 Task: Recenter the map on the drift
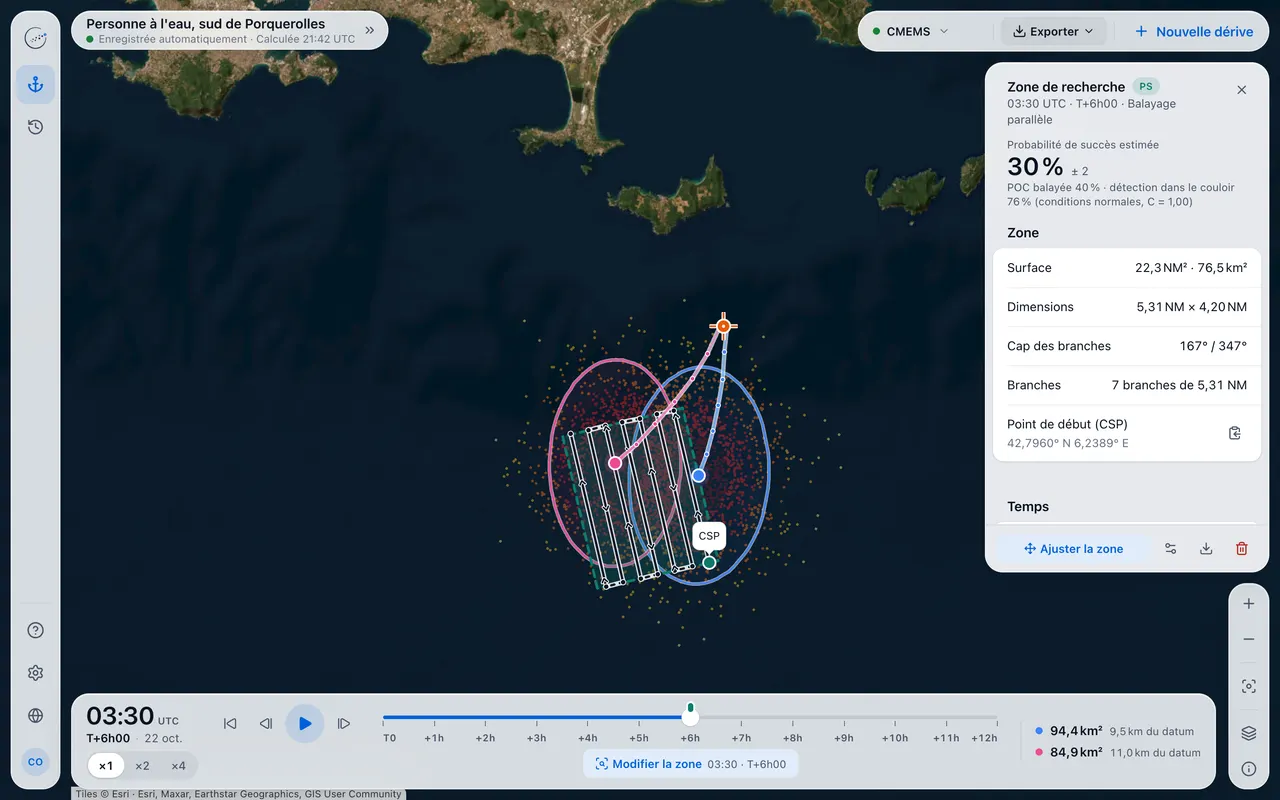point(1249,686)
